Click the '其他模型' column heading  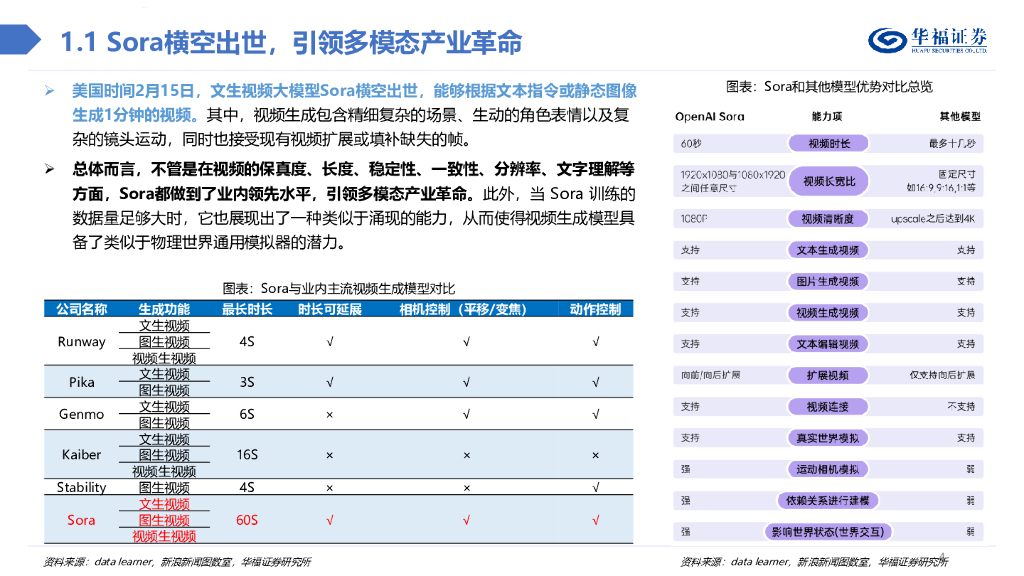coord(960,116)
